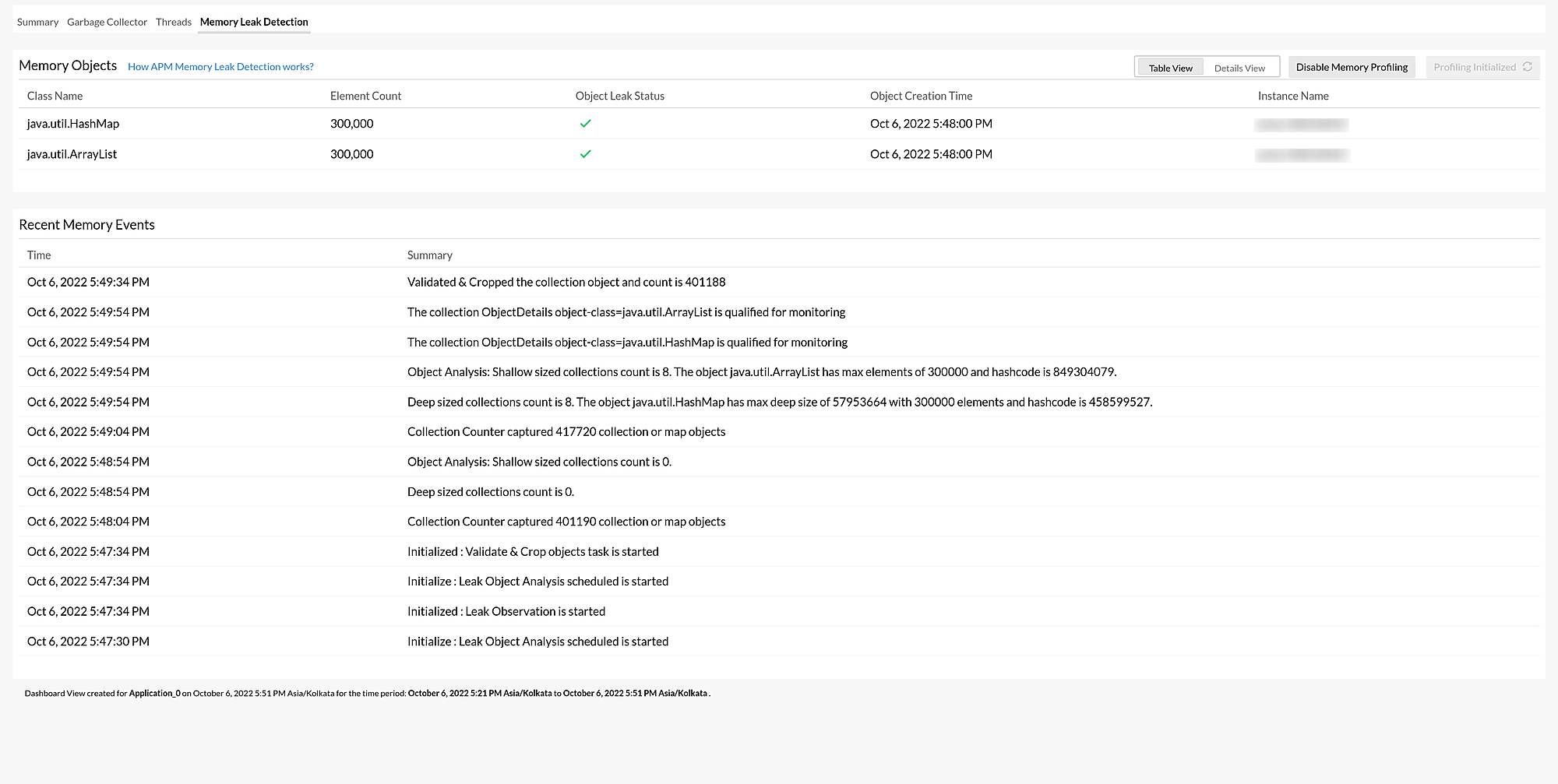The image size is (1558, 784).
Task: Switch to the Garbage Collector tab
Action: [107, 22]
